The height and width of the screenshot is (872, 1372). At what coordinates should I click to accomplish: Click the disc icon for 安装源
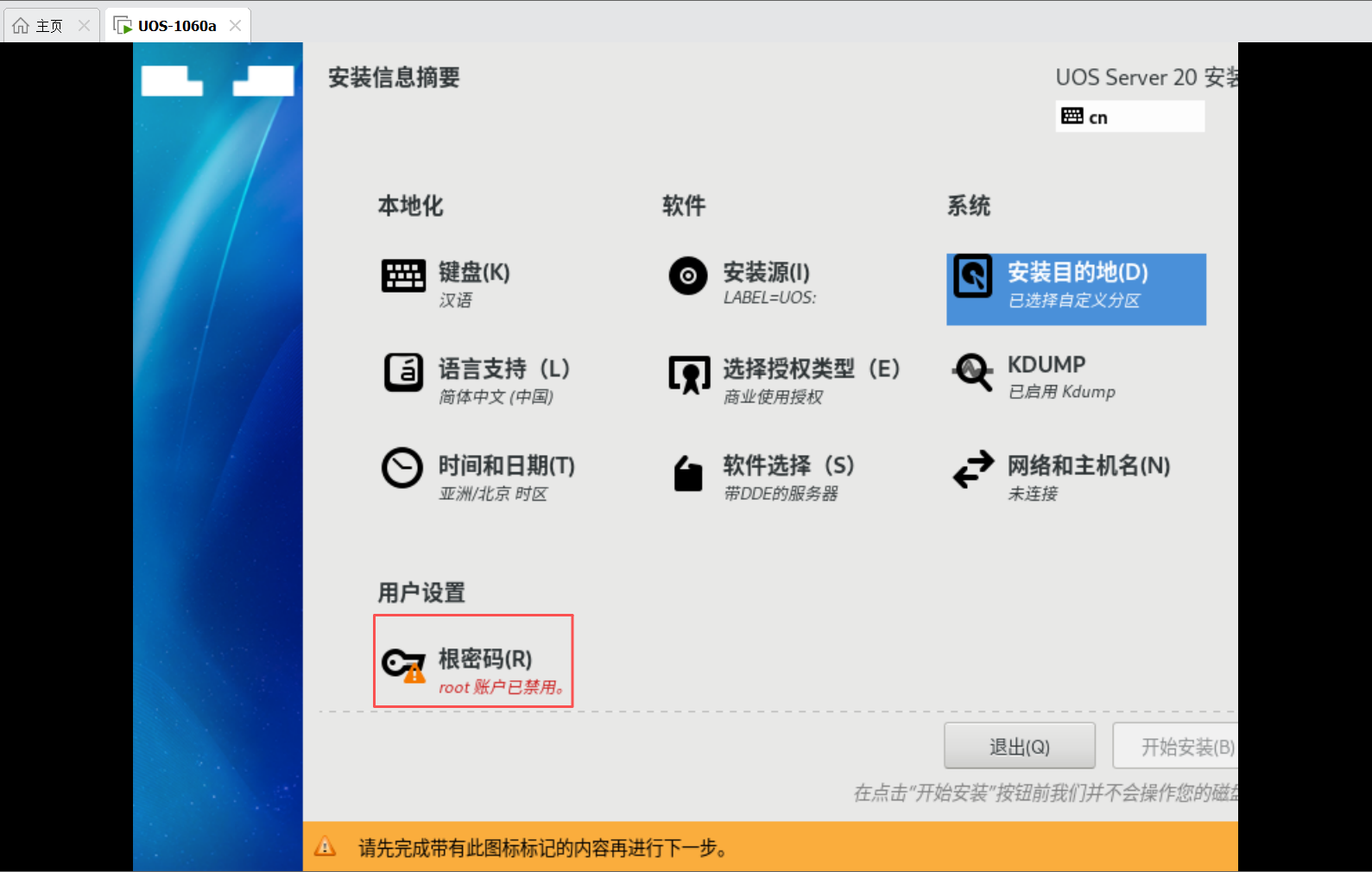[688, 276]
